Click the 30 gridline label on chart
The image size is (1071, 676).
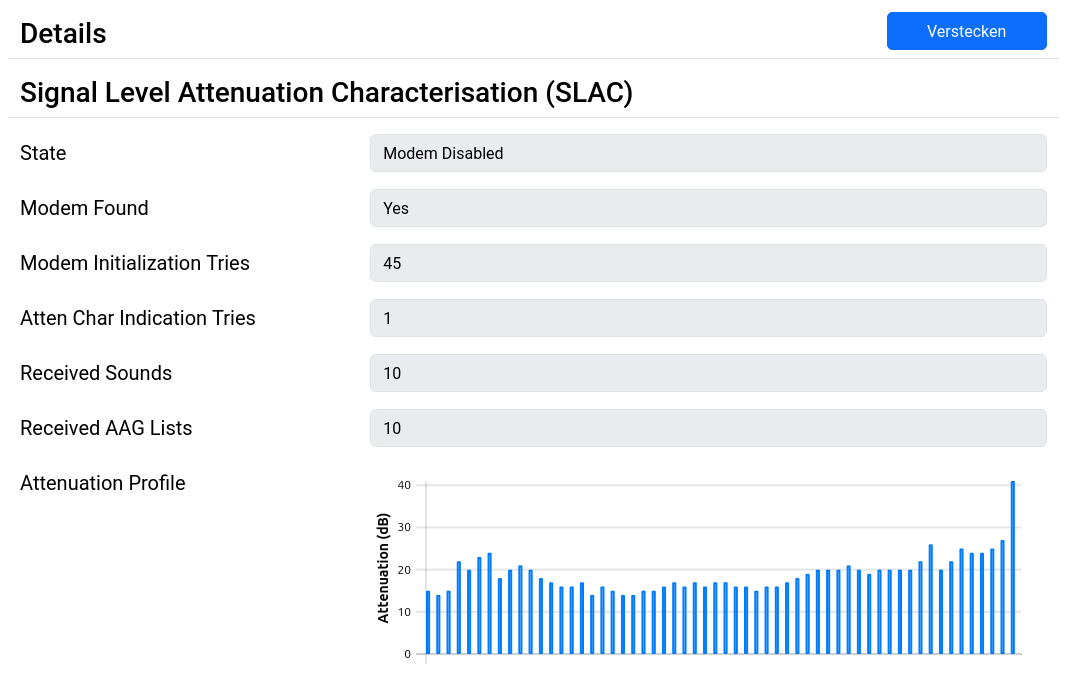404,527
